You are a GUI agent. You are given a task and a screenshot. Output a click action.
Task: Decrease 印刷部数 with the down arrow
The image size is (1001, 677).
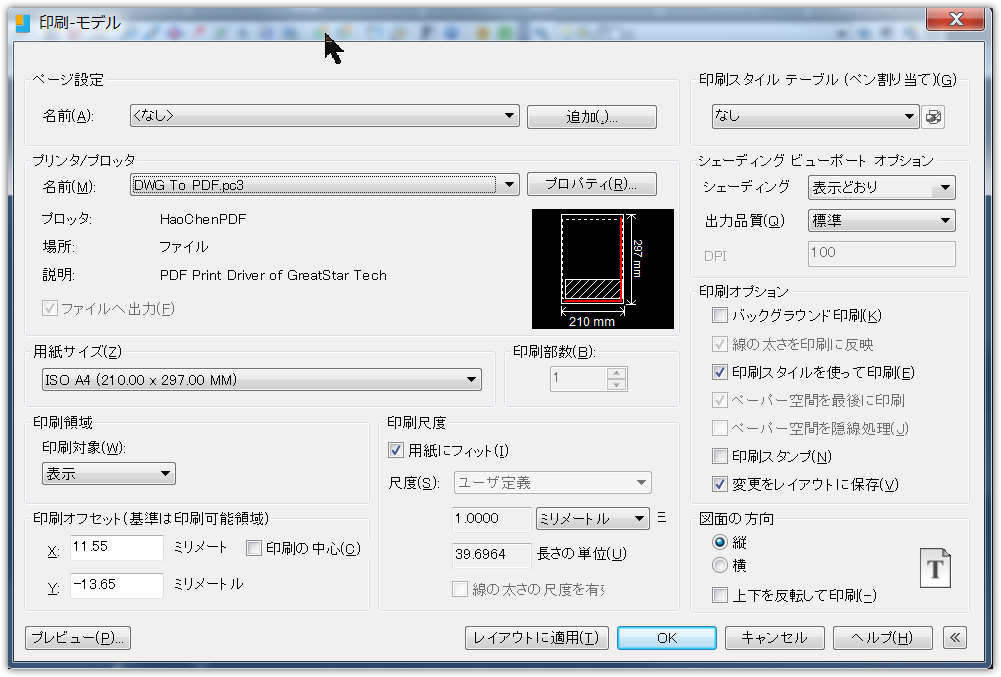coord(616,384)
